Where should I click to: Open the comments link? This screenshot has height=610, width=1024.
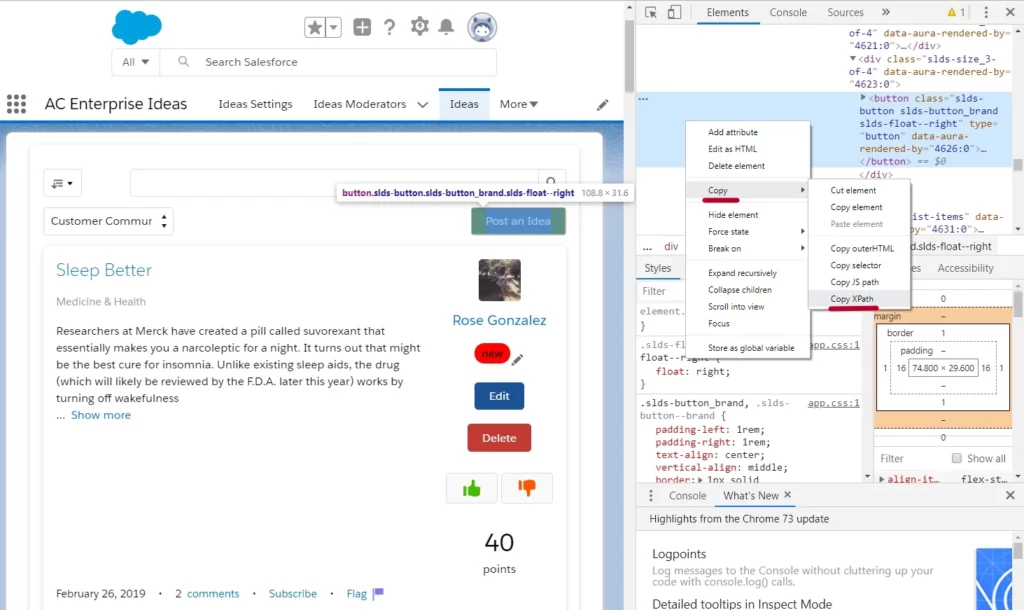coord(213,593)
